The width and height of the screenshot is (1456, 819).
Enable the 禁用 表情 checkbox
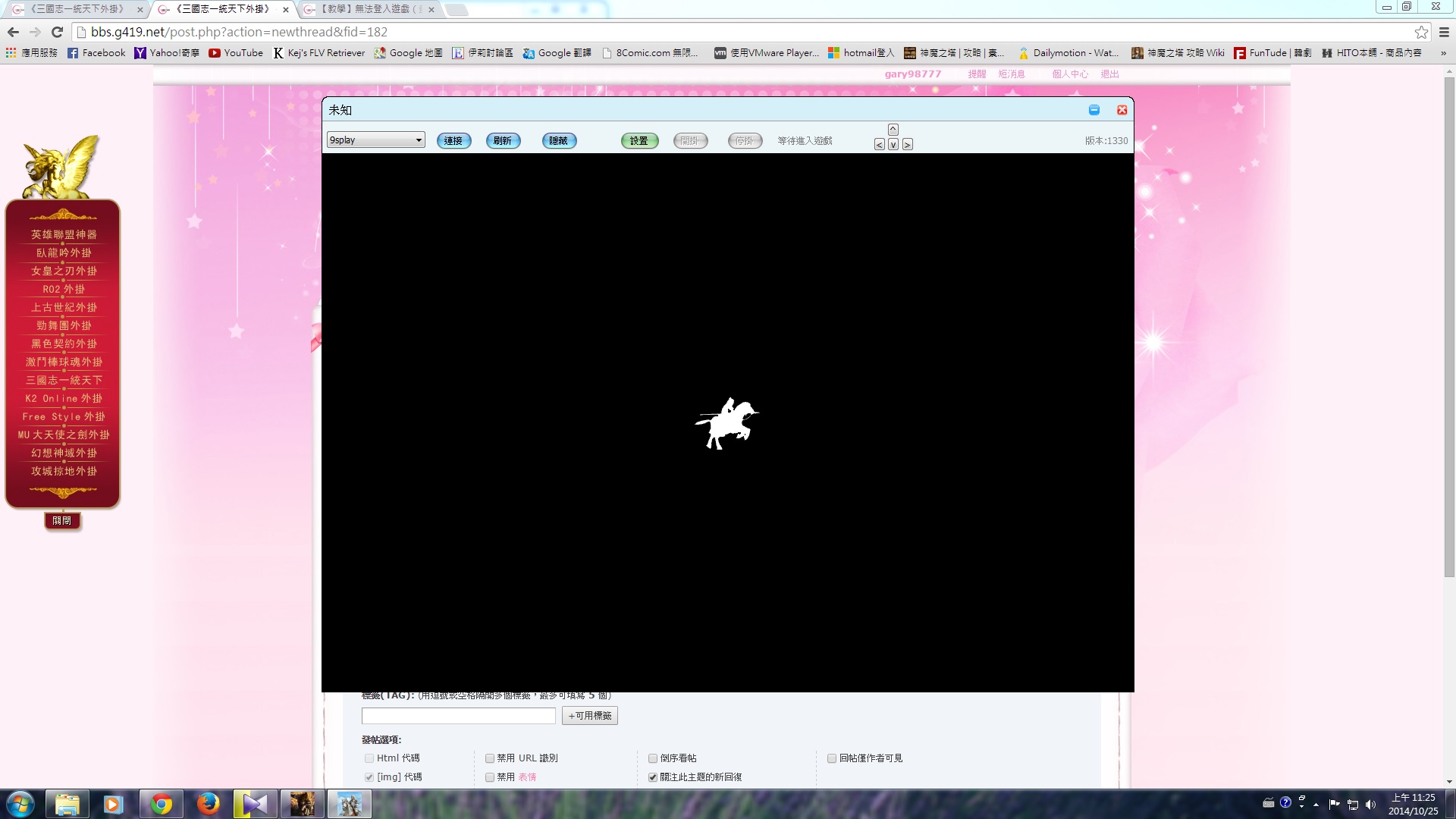[x=490, y=777]
